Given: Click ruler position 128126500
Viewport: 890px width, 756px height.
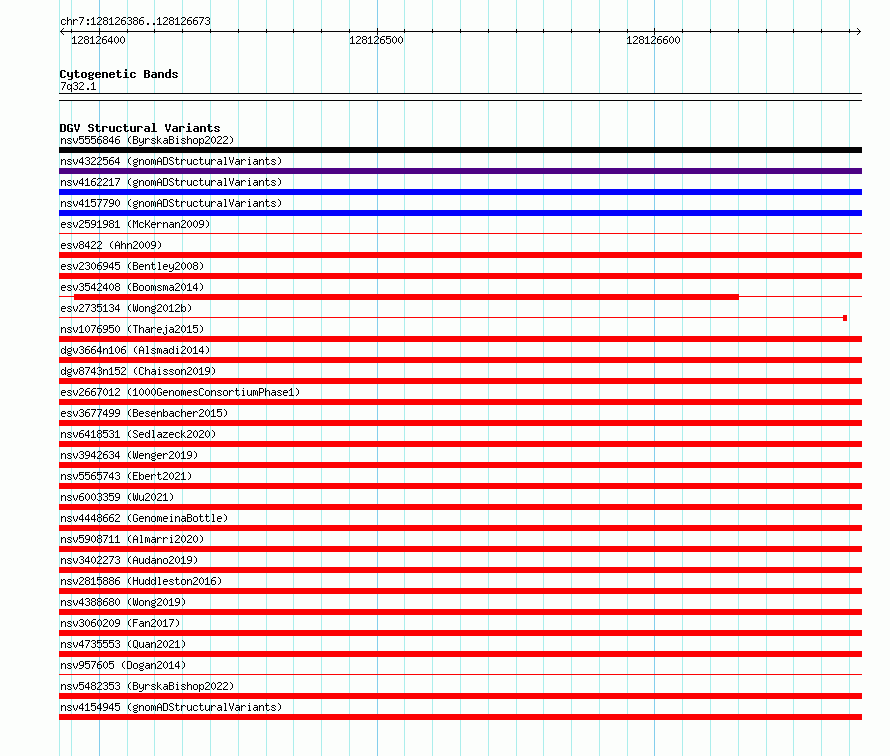Looking at the screenshot, I should coord(376,40).
